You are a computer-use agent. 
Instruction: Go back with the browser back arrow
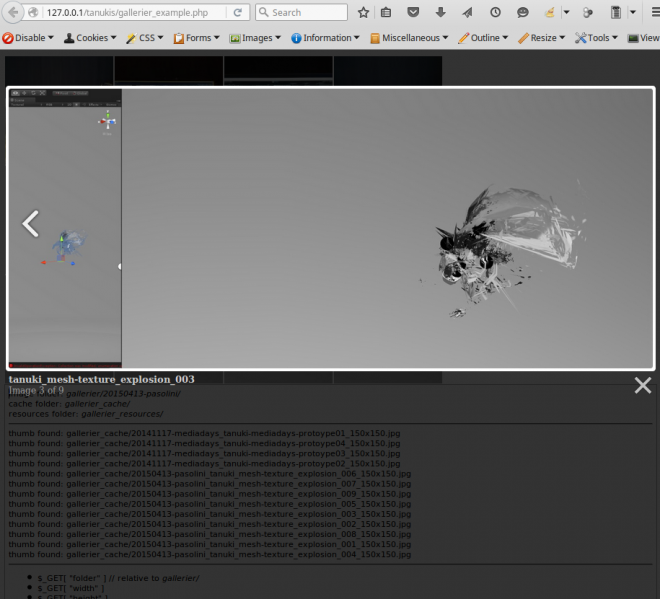[11, 13]
